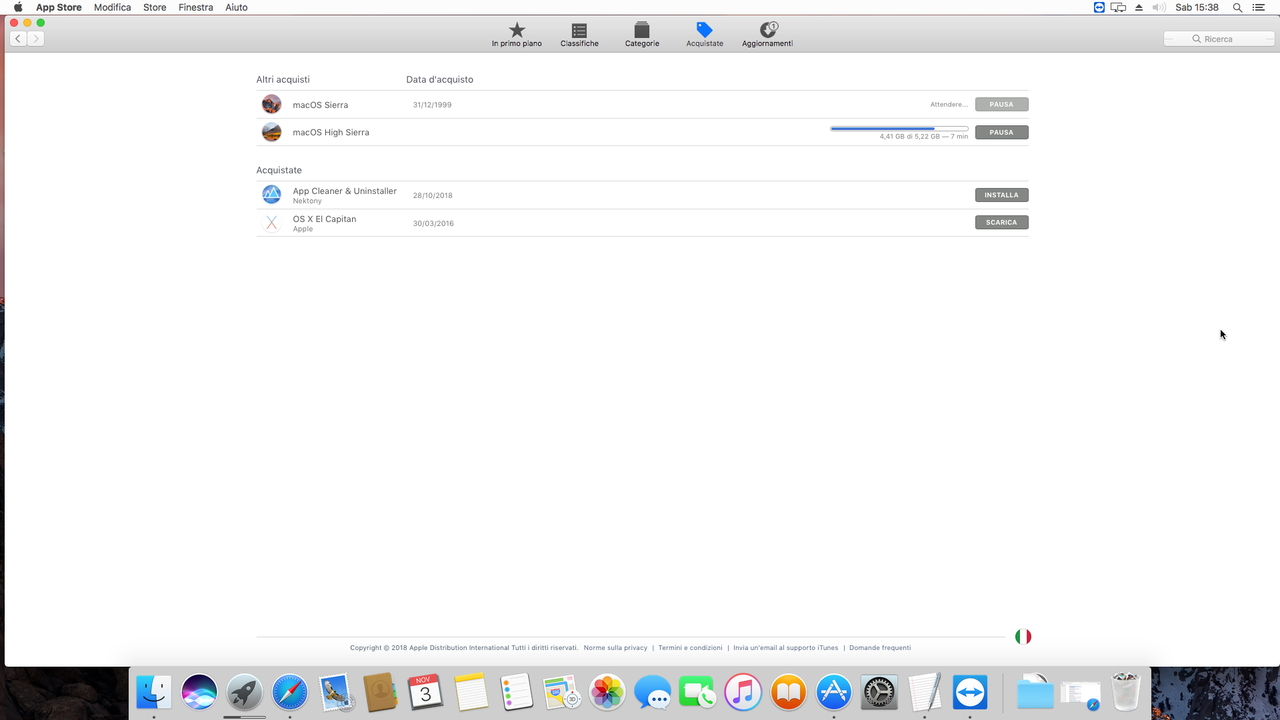Go back with the left arrow

click(x=18, y=39)
